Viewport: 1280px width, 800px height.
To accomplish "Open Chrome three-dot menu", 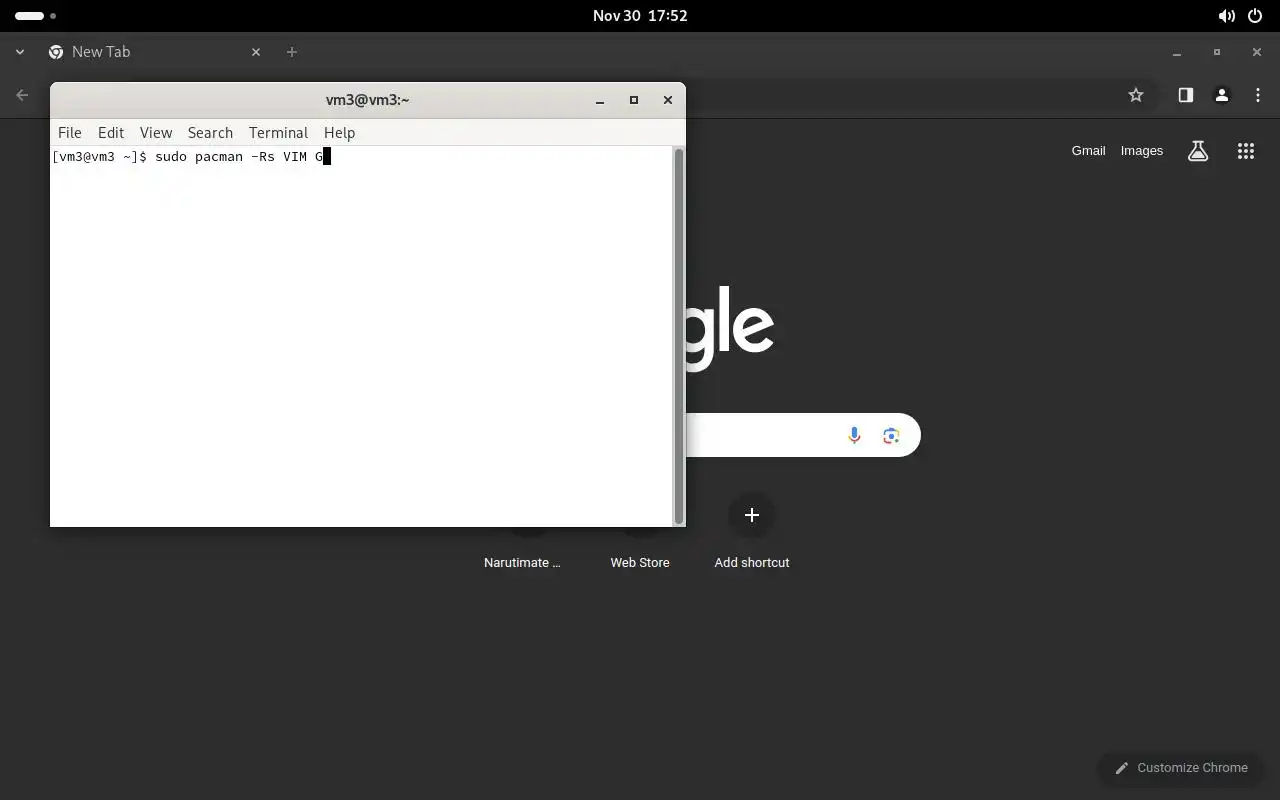I will 1257,95.
